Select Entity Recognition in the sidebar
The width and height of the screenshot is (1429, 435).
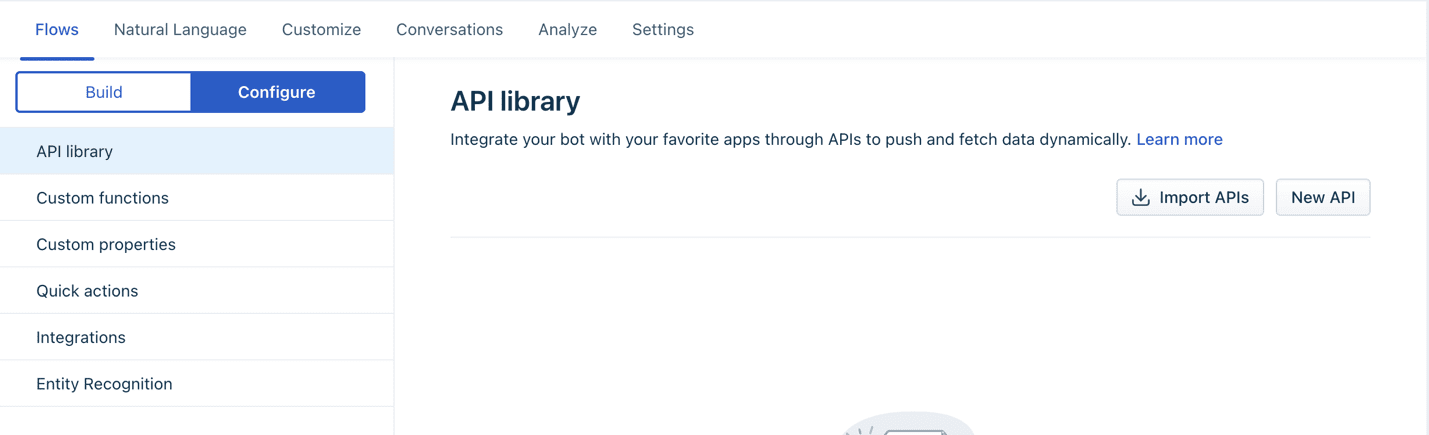[104, 384]
